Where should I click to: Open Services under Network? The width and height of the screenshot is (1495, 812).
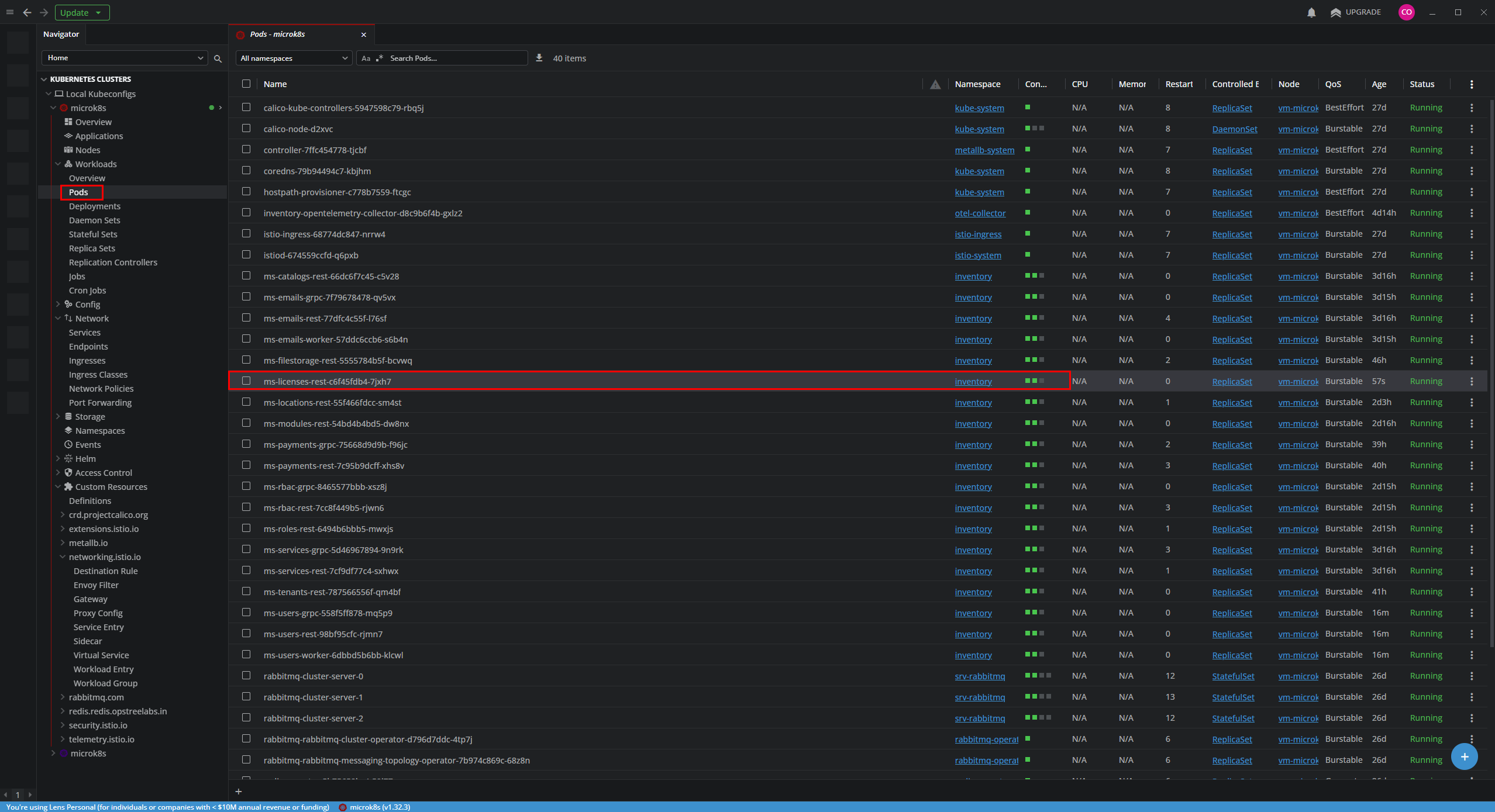[85, 333]
